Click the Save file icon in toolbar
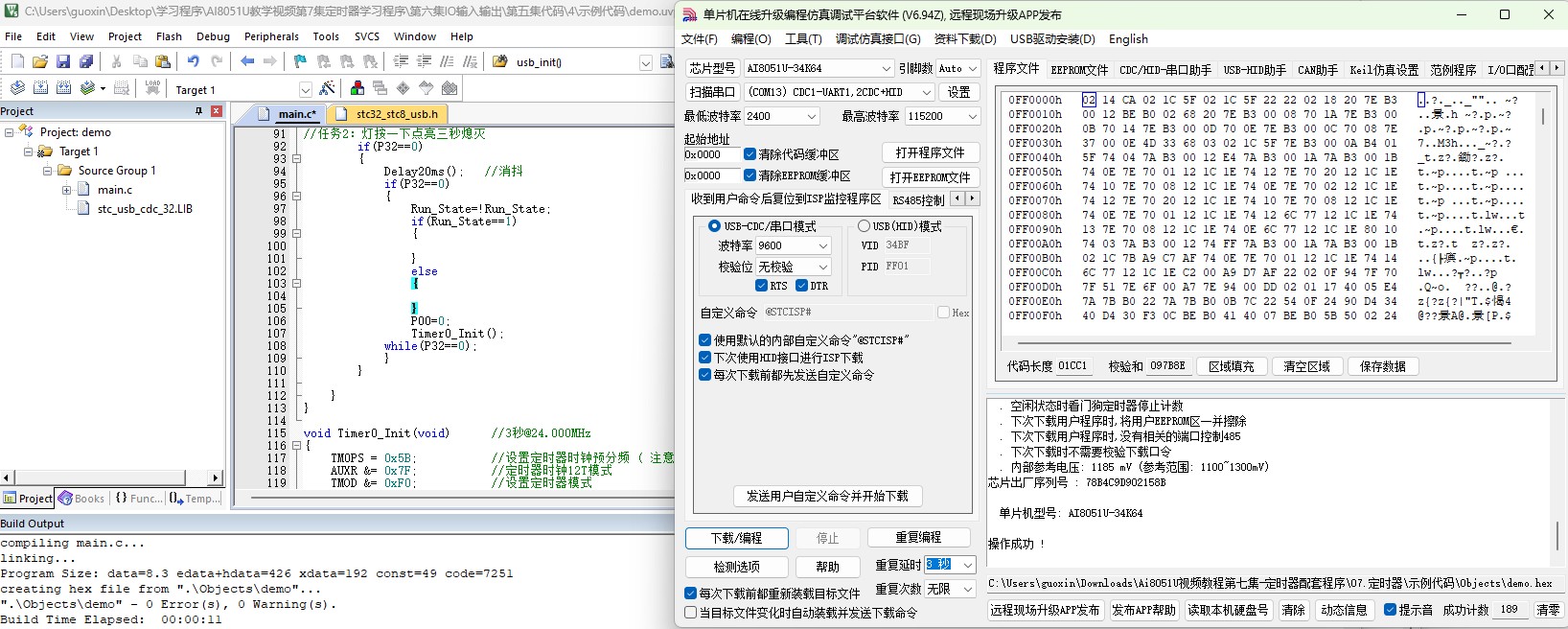The width and height of the screenshot is (1568, 629). click(x=63, y=61)
